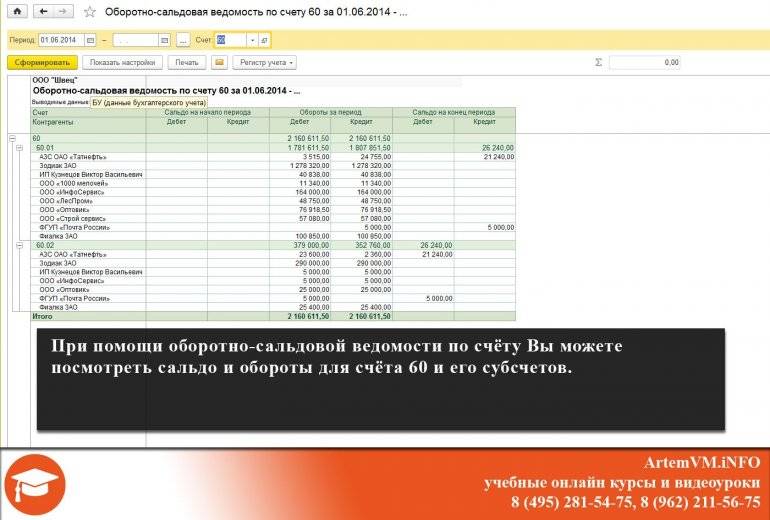Image resolution: width=770 pixels, height=520 pixels.
Task: Open calendar picker for the period end date
Action: click(x=165, y=40)
